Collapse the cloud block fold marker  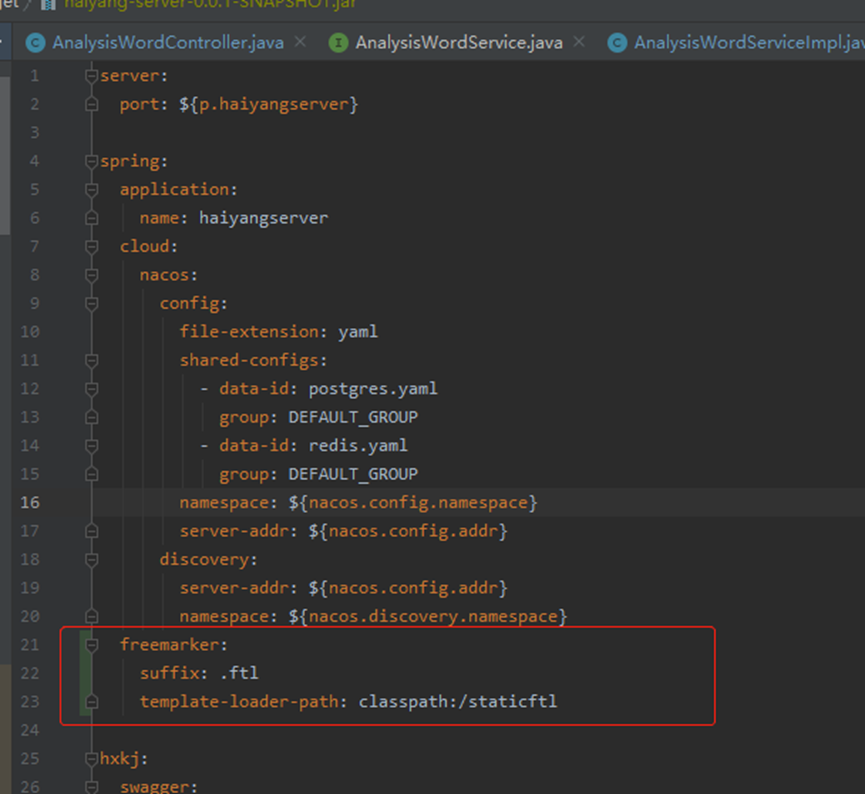click(92, 247)
